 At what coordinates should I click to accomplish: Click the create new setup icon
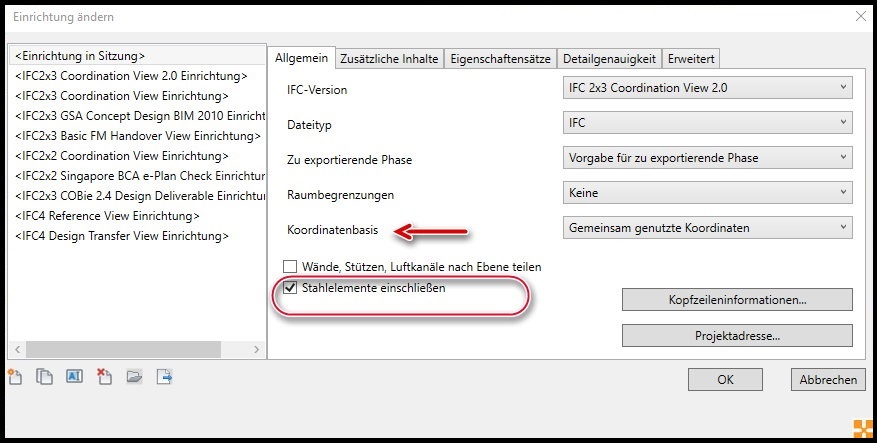coord(14,377)
